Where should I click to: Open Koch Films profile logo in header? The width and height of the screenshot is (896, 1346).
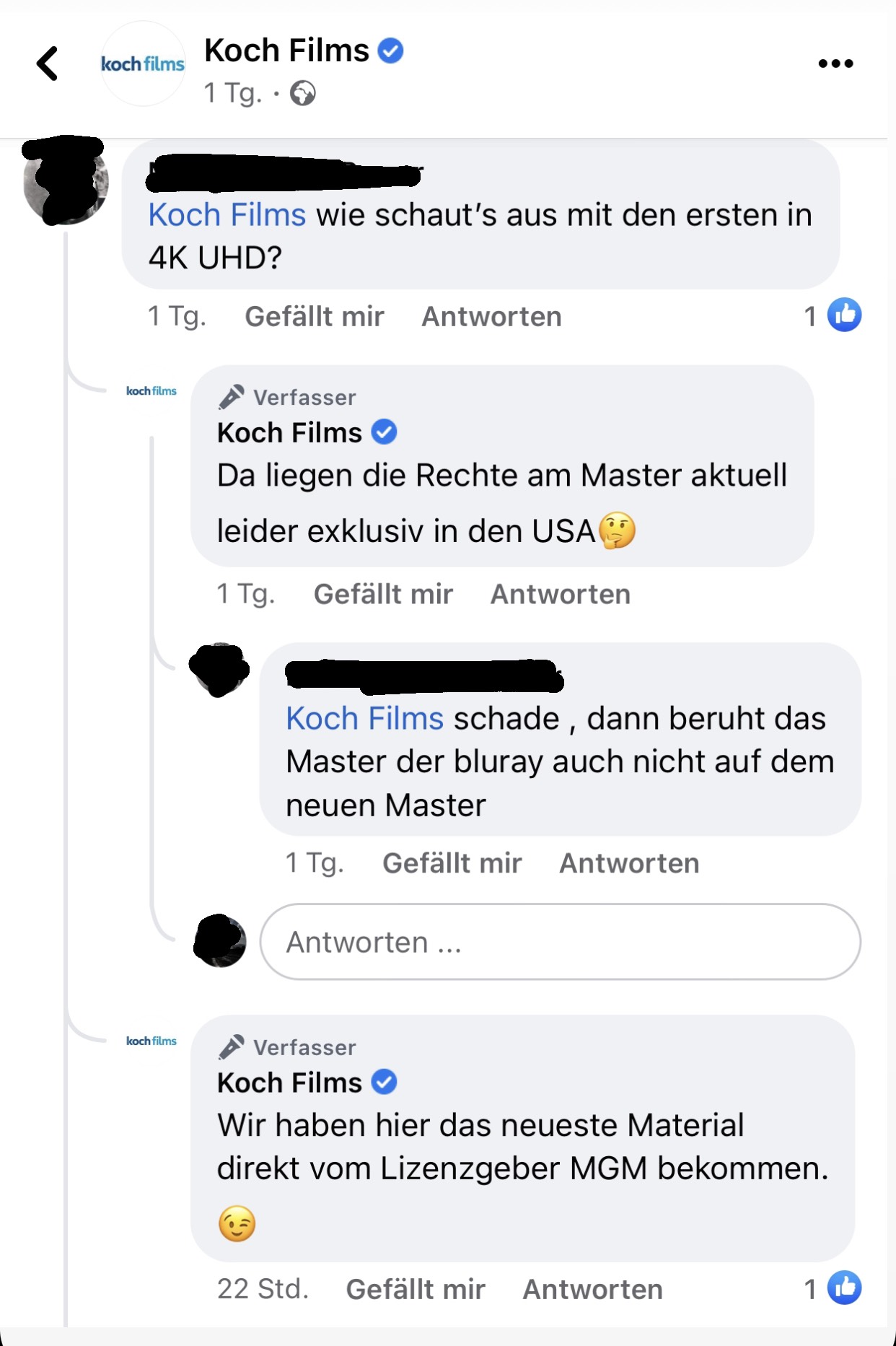[x=143, y=64]
